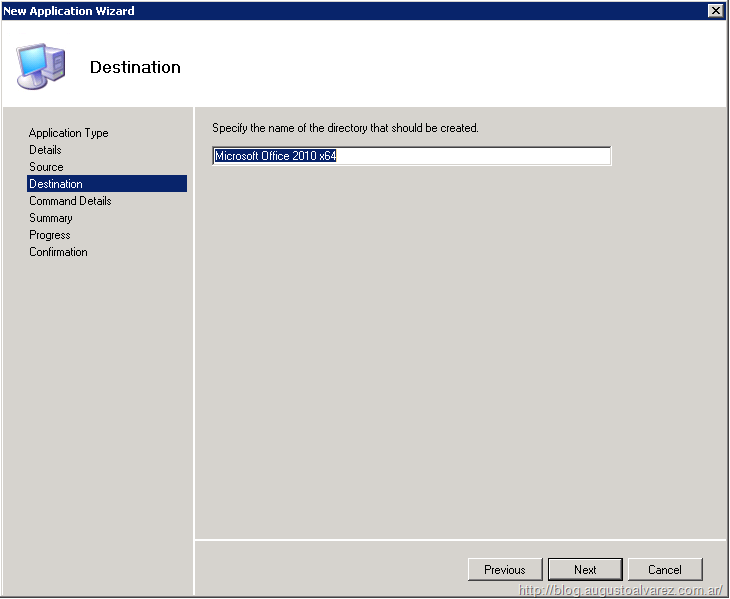Click the 'Specify the name of the directory' label
Viewport: 730px width, 599px height.
point(345,128)
